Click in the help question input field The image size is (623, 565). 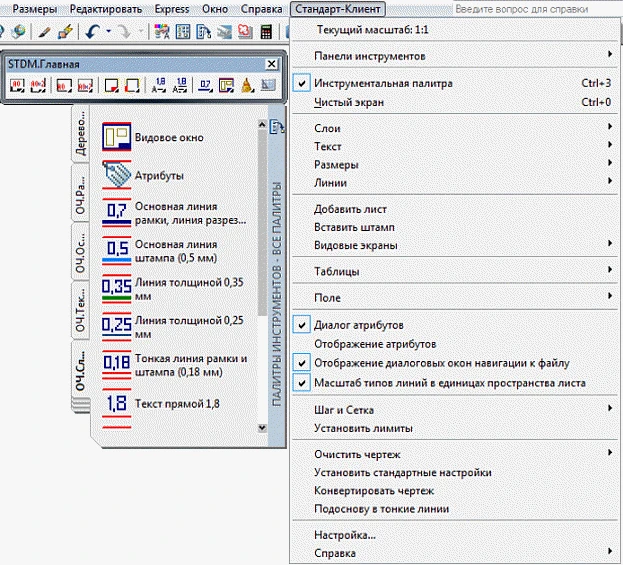(535, 8)
